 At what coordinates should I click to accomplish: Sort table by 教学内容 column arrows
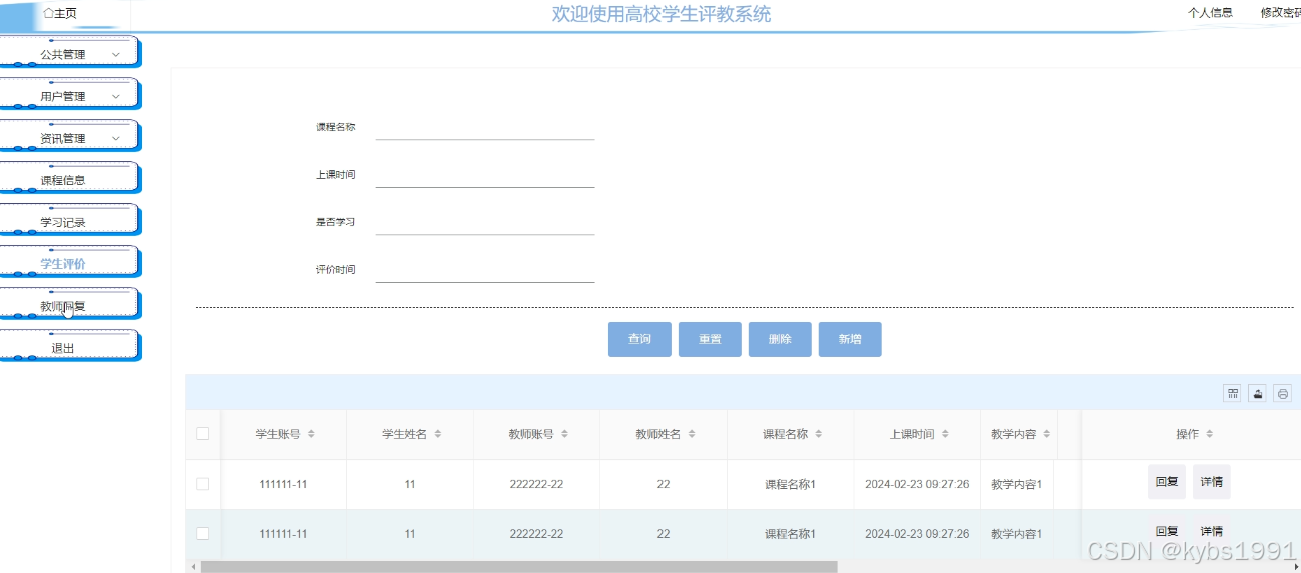point(1046,434)
